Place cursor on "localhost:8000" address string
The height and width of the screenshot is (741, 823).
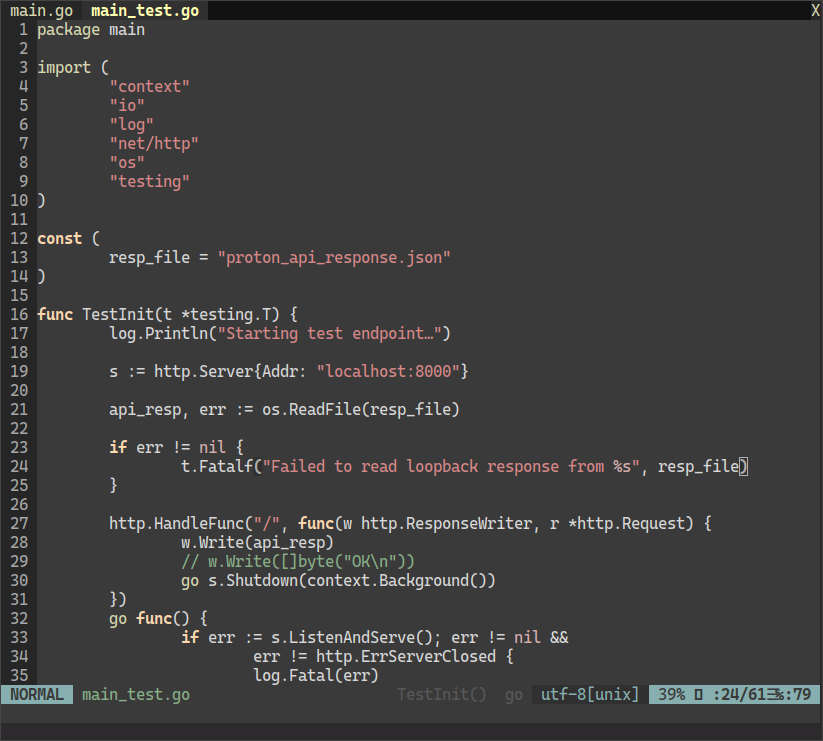pyautogui.click(x=388, y=371)
